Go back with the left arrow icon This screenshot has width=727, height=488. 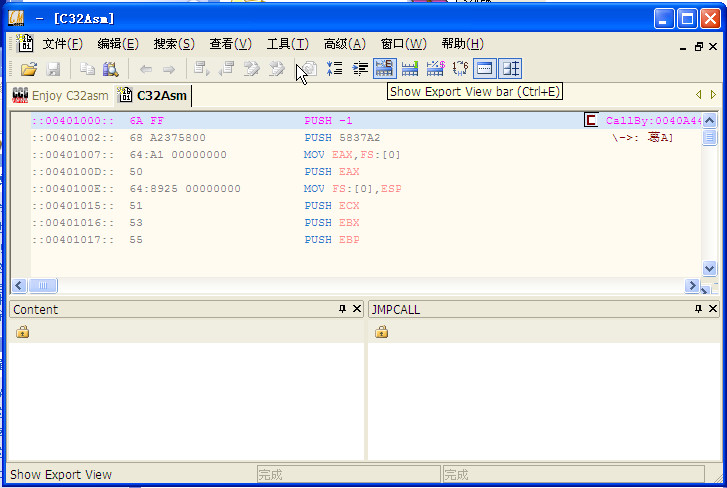coord(146,70)
